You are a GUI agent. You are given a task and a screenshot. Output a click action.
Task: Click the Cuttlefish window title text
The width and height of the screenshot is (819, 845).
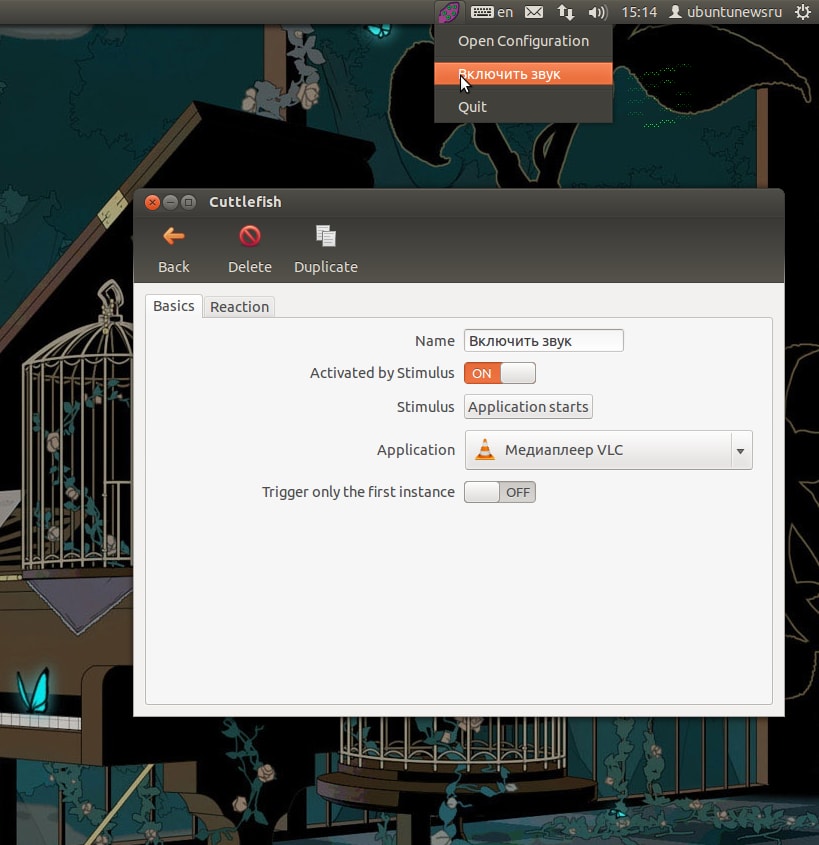[245, 202]
